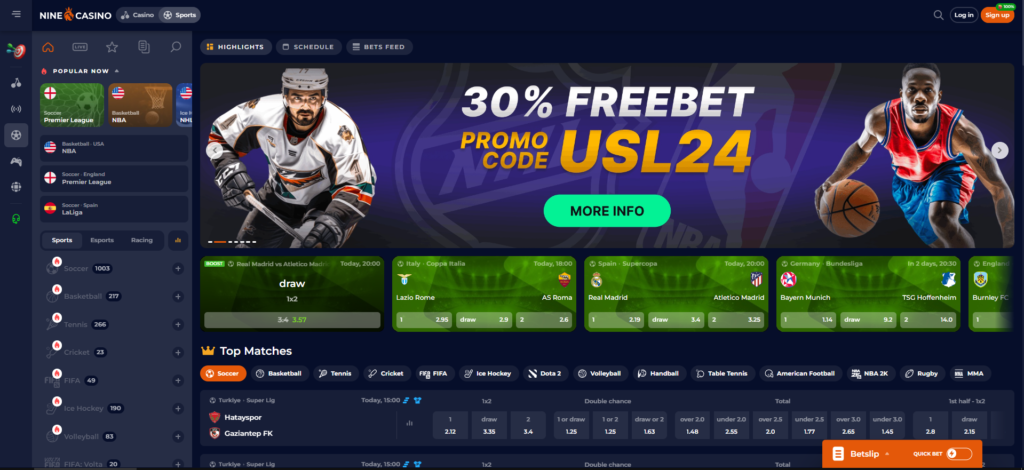Click the Sign up button
The image size is (1024, 470).
click(x=997, y=15)
